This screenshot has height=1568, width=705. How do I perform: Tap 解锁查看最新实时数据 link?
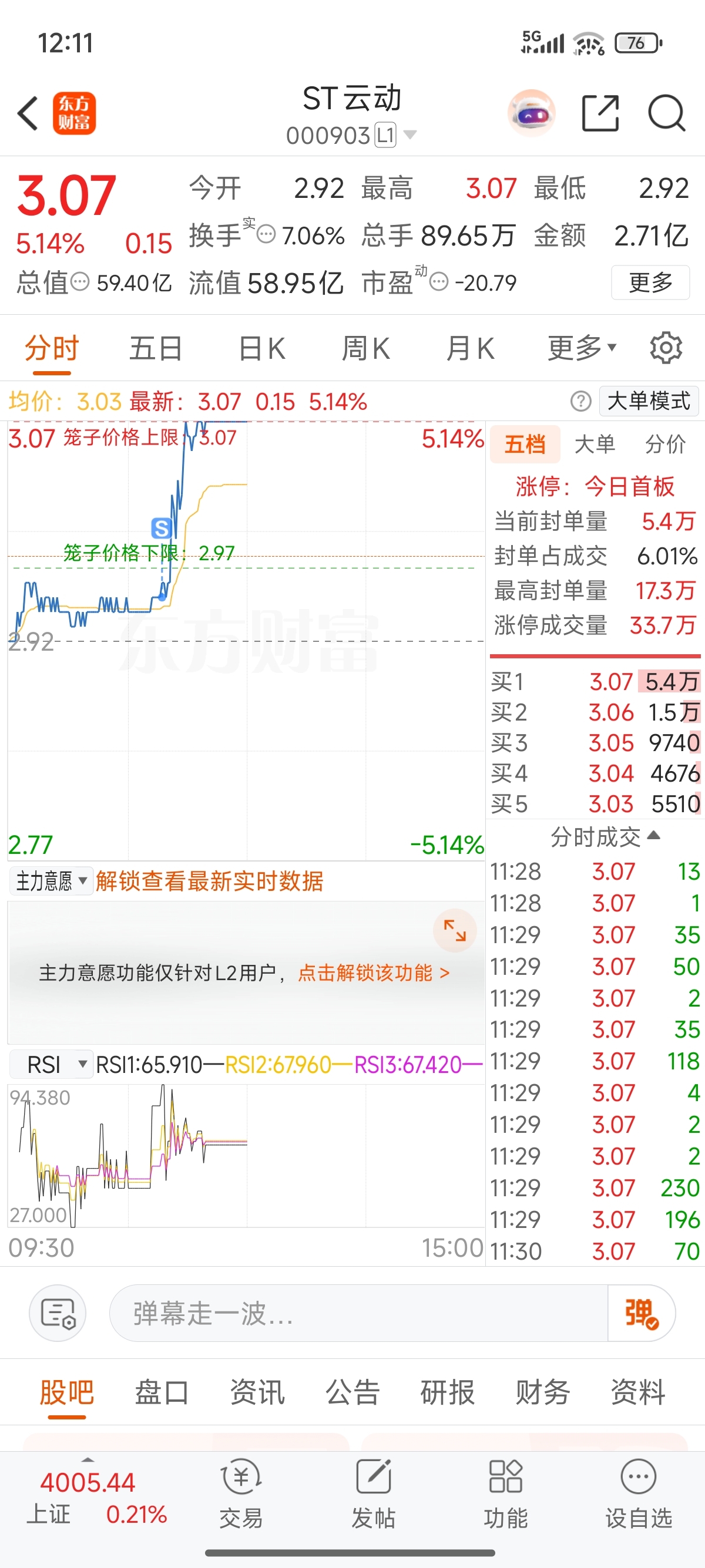pyautogui.click(x=209, y=881)
